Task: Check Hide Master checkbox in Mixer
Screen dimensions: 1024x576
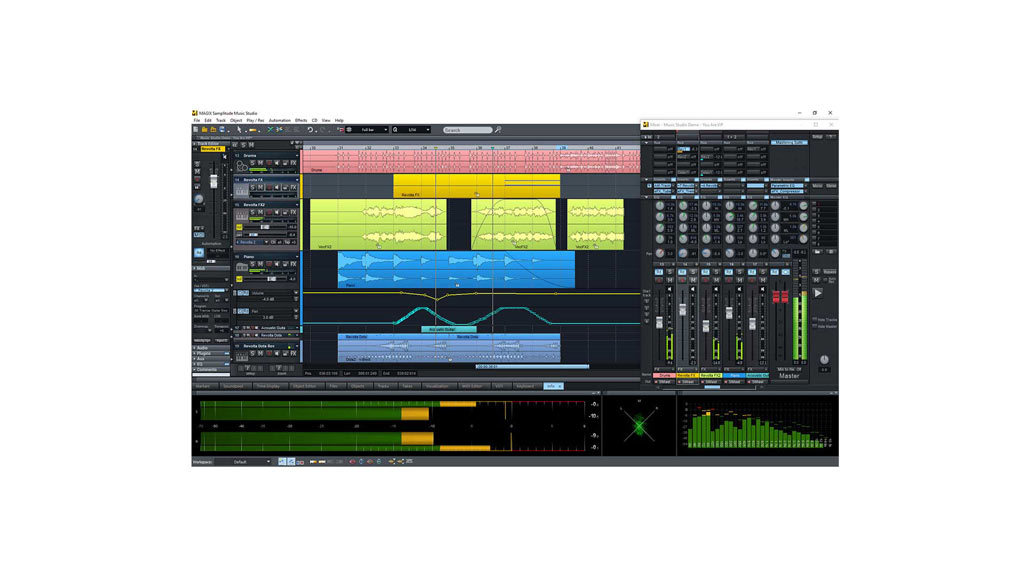Action: pyautogui.click(x=814, y=326)
